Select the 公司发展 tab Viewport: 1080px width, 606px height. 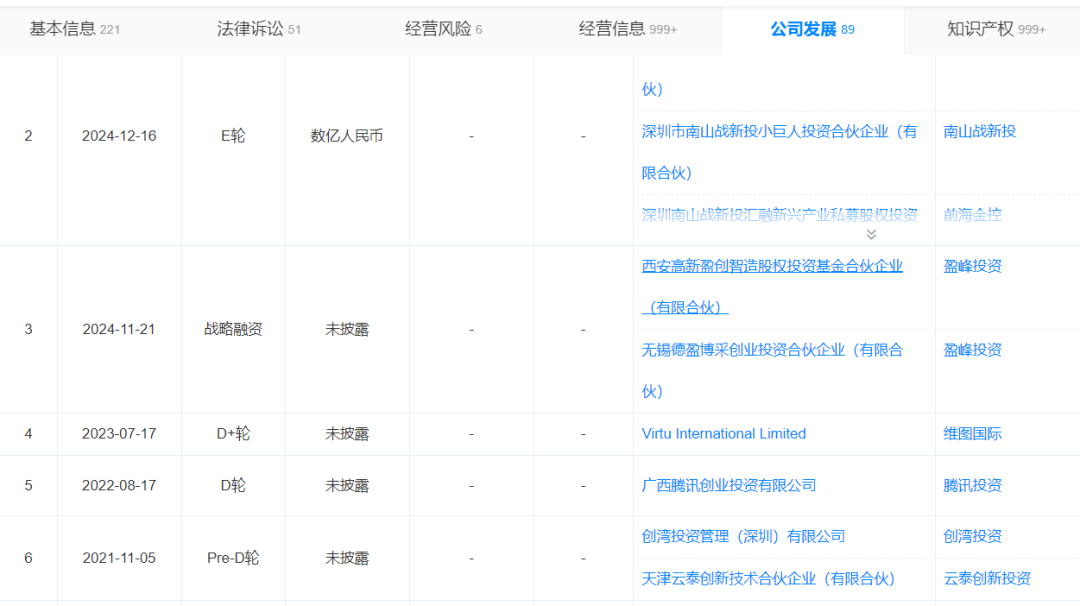(x=812, y=30)
